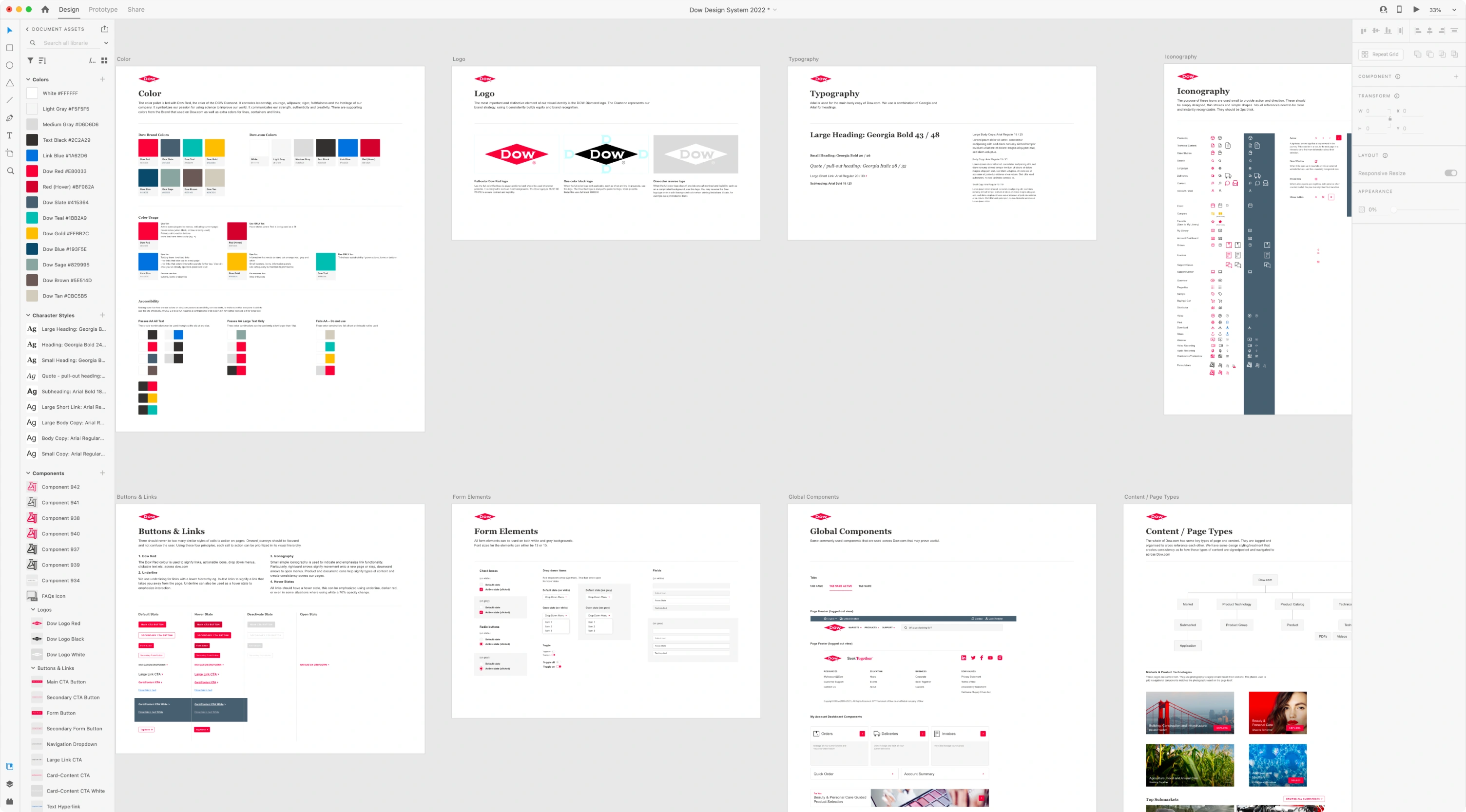Select the Ellipse tool
This screenshot has height=812, width=1466.
pyautogui.click(x=10, y=65)
